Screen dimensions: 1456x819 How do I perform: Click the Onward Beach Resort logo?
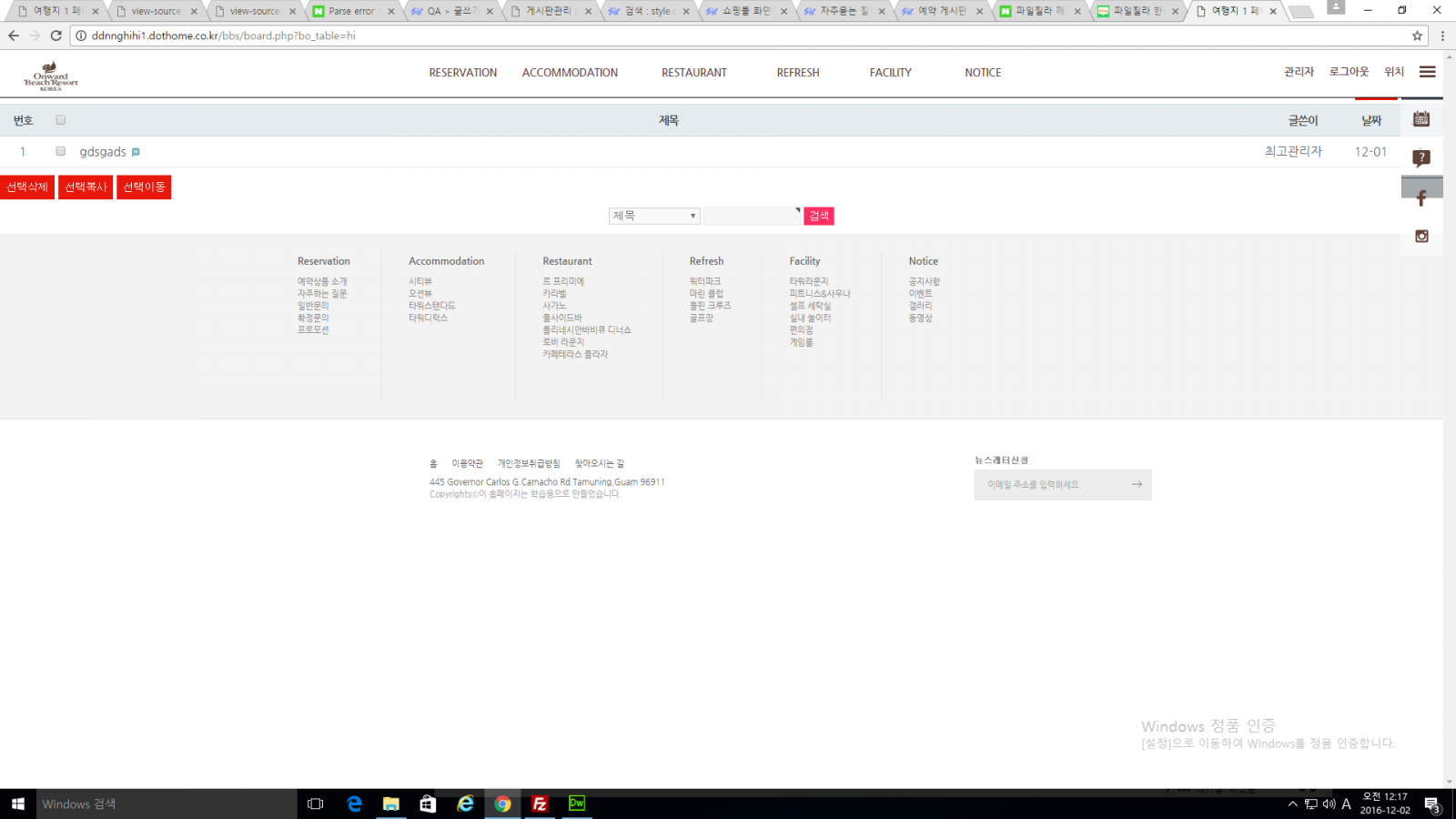(x=50, y=76)
